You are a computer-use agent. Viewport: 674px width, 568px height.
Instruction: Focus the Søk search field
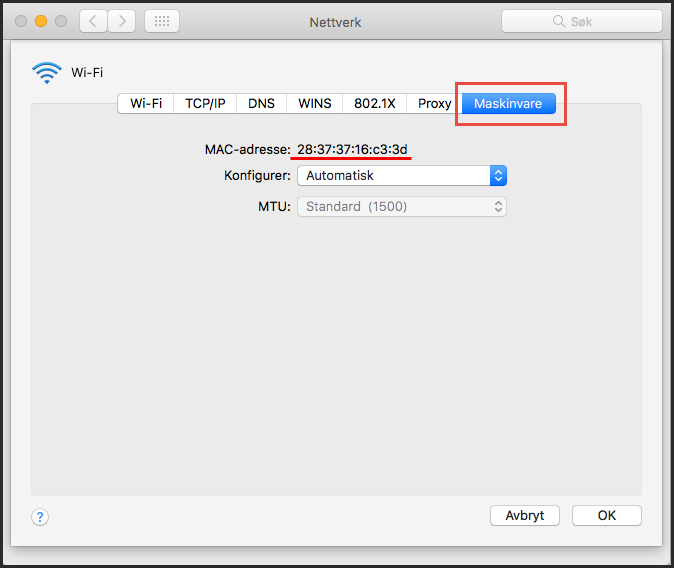click(x=582, y=21)
